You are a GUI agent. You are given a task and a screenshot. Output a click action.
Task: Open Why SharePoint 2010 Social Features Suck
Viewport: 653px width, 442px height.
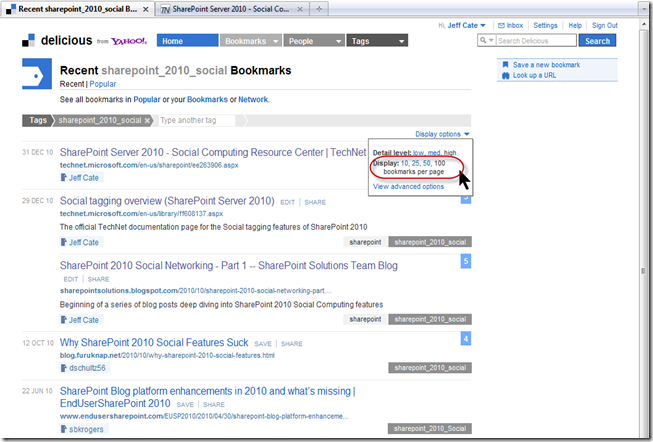point(154,342)
